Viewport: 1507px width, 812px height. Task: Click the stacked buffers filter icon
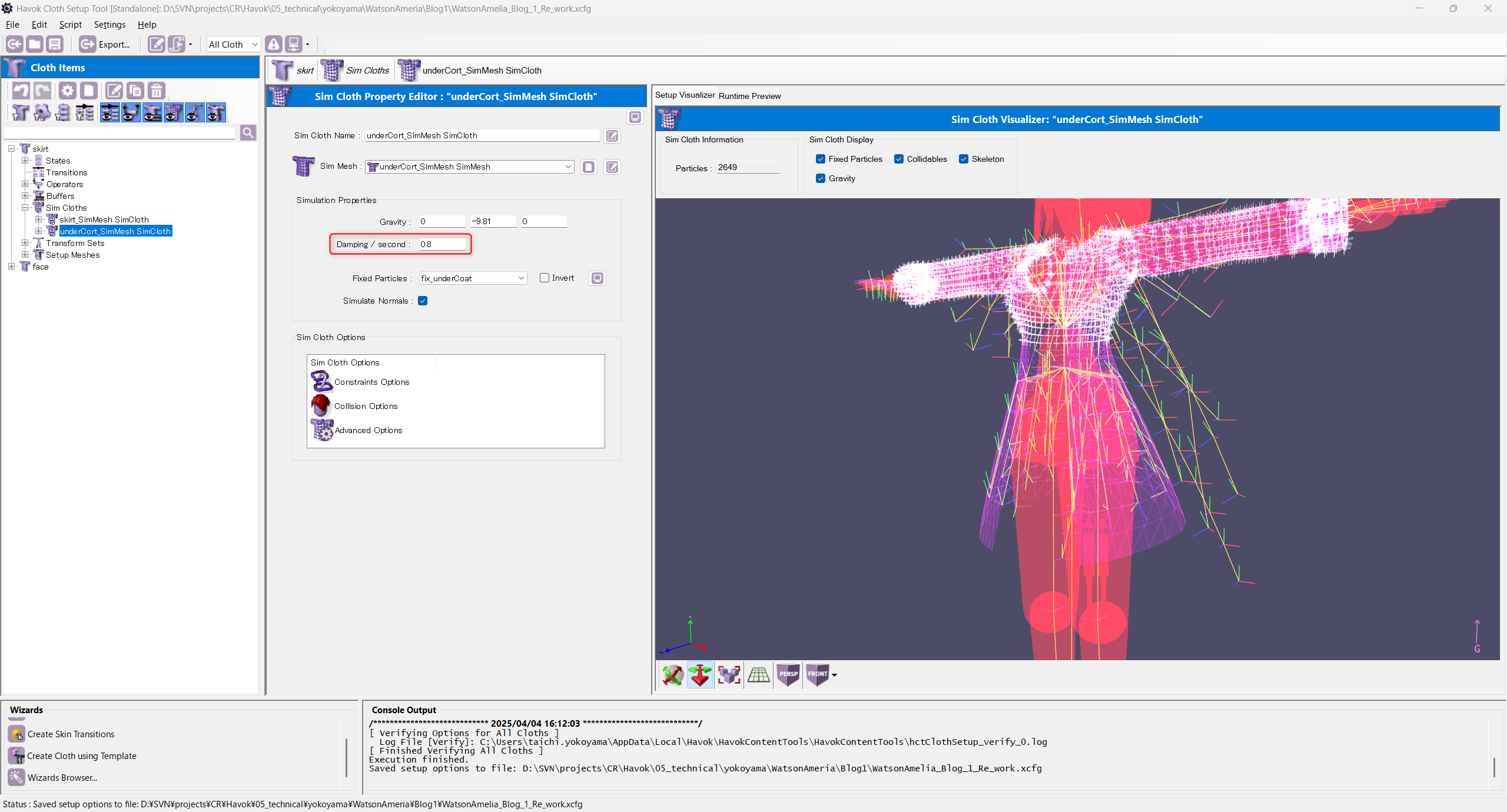click(x=63, y=112)
